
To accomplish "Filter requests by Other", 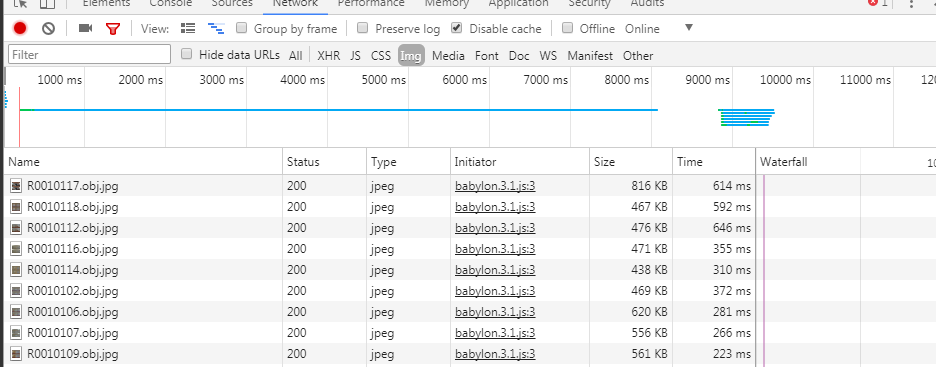I will coord(638,55).
